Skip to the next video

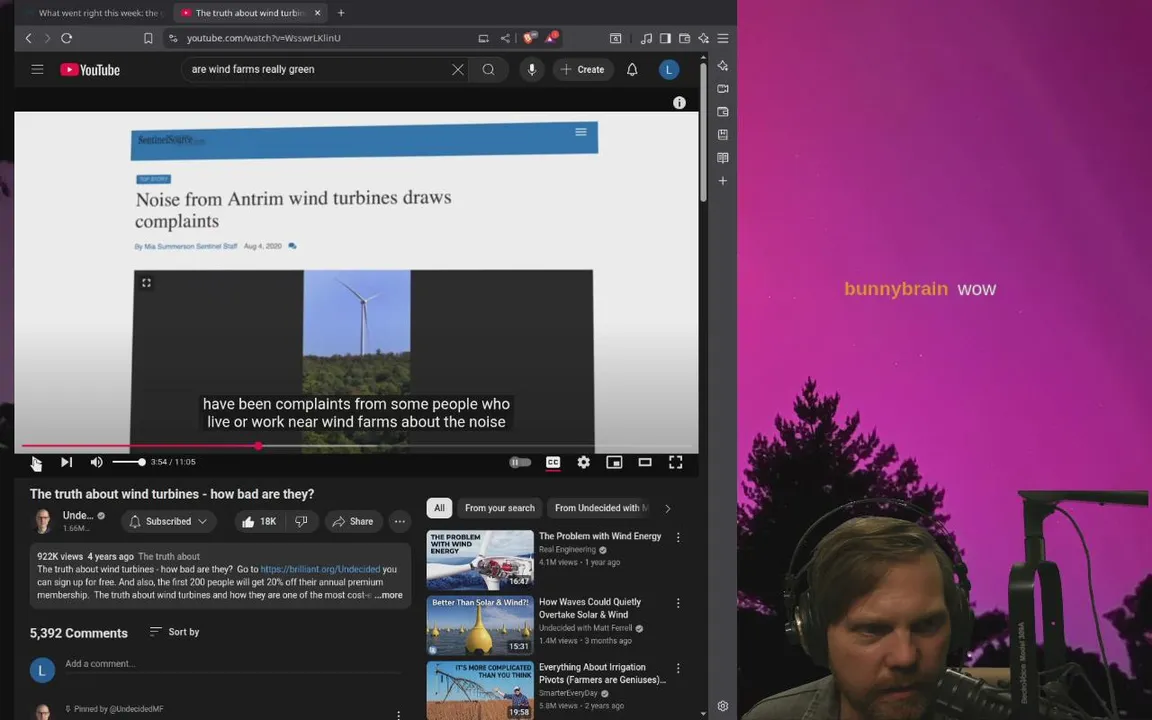click(x=66, y=462)
